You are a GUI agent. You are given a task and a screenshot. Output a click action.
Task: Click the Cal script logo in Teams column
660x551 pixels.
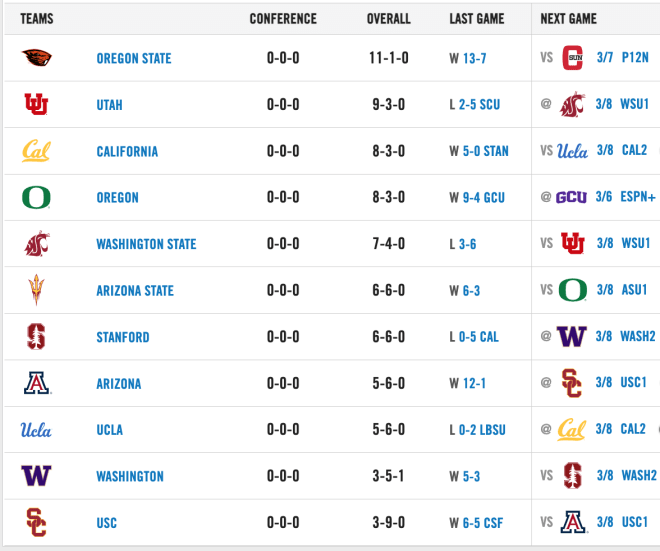point(36,151)
